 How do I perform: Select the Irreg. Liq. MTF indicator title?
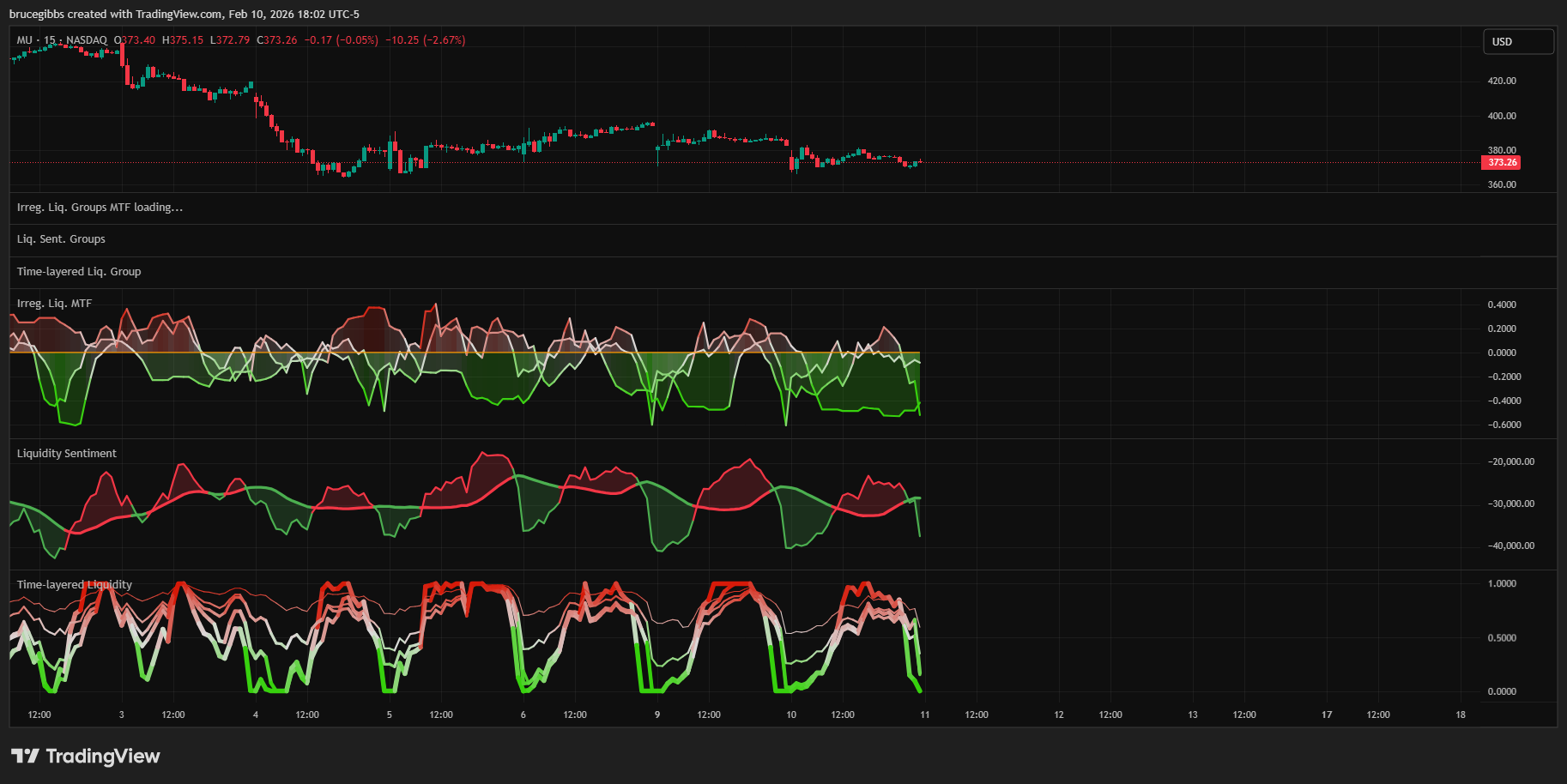tap(54, 304)
